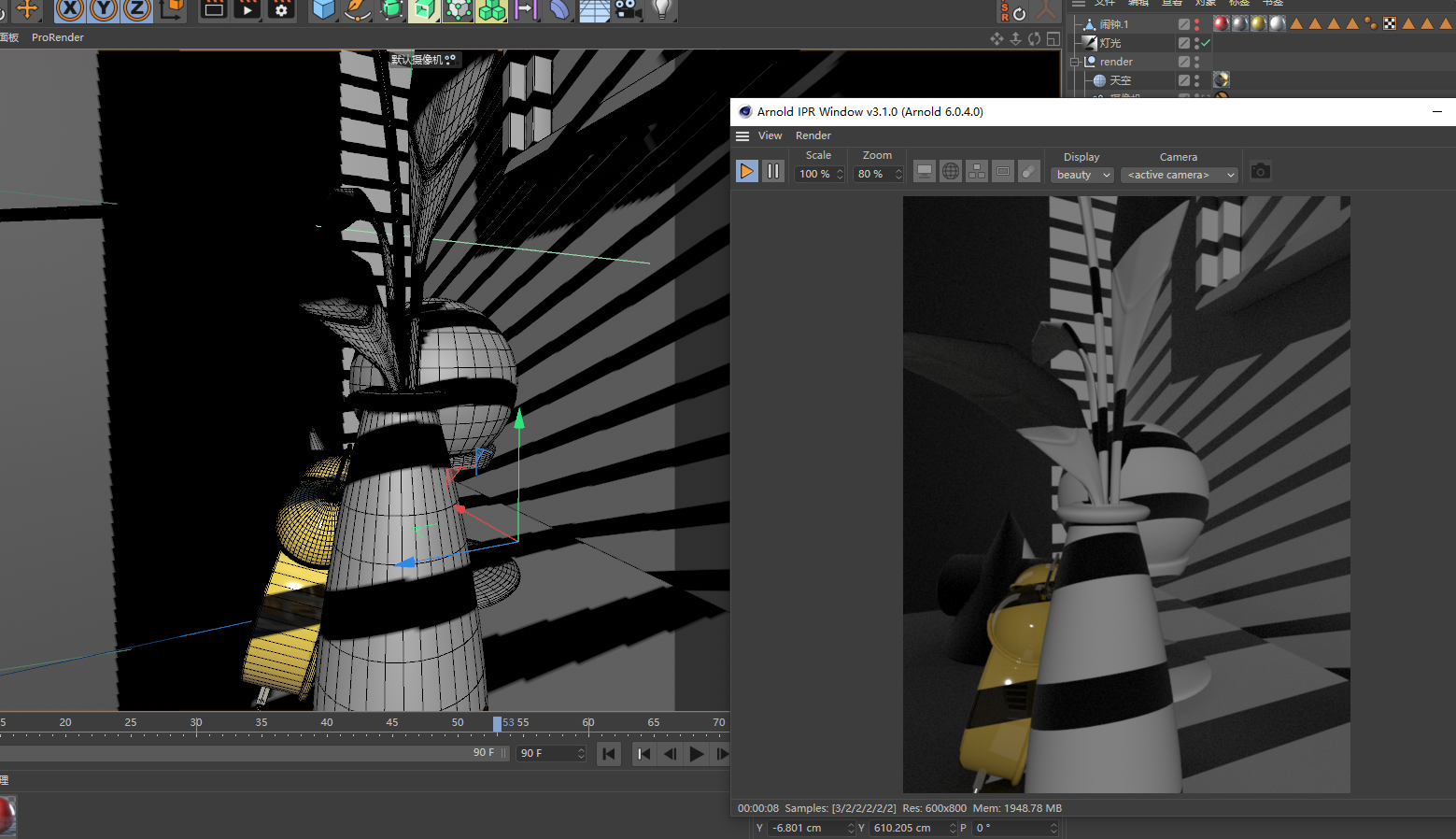Select checkerboard UVW tag on 闹钟.1
The image size is (1456, 839).
click(1390, 23)
